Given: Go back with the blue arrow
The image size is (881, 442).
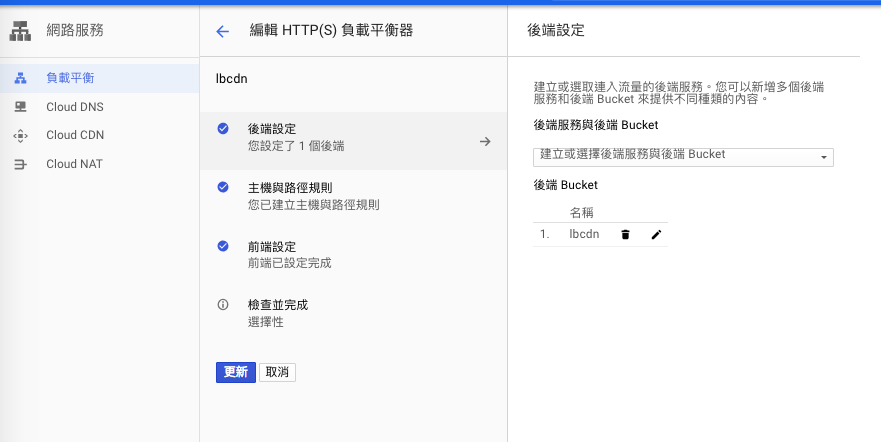Looking at the screenshot, I should [222, 31].
